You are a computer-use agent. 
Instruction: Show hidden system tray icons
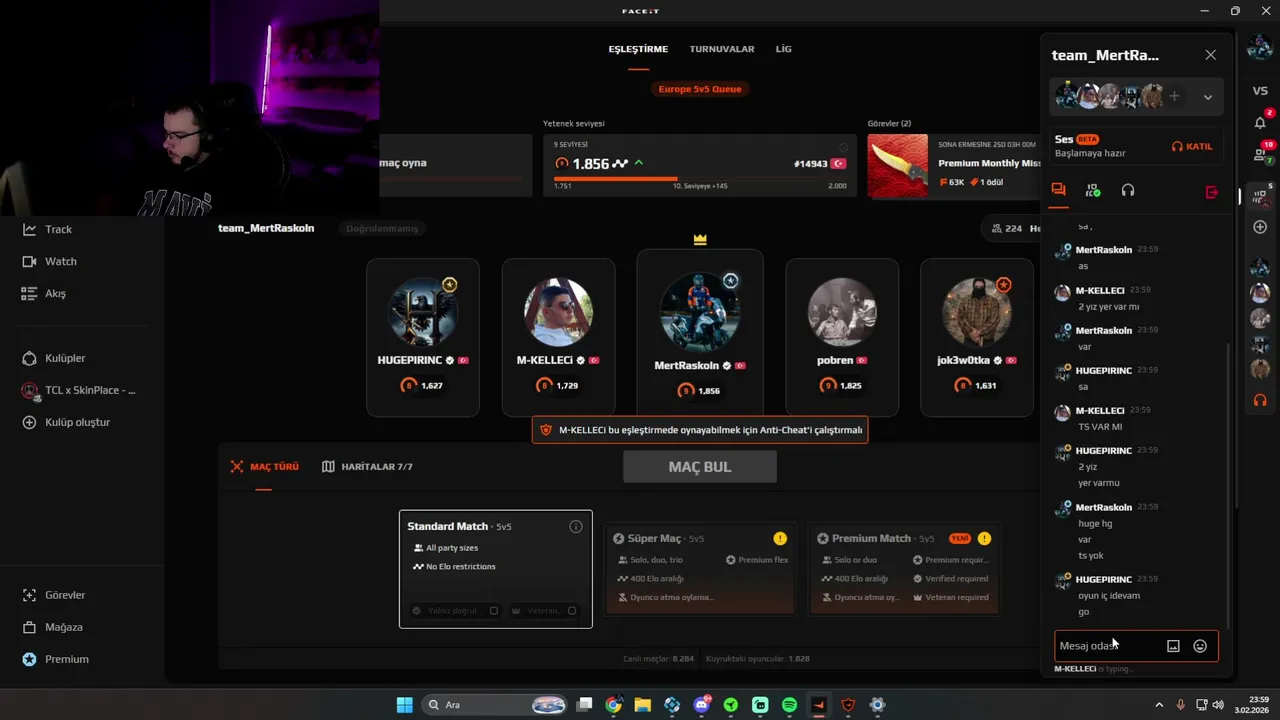pyautogui.click(x=1159, y=705)
